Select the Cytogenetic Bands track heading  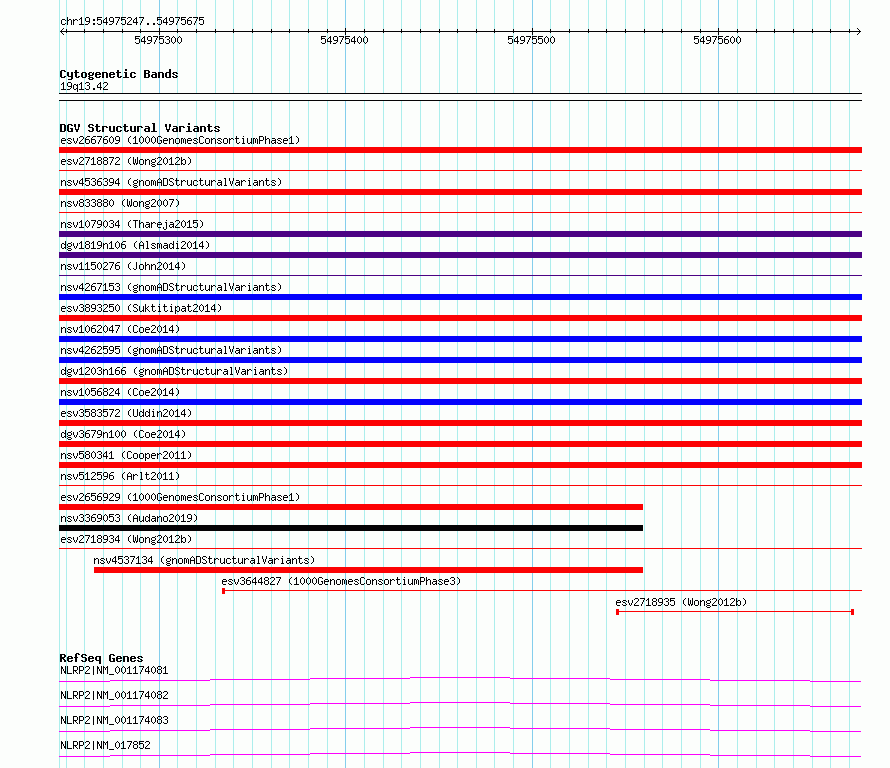pos(119,74)
